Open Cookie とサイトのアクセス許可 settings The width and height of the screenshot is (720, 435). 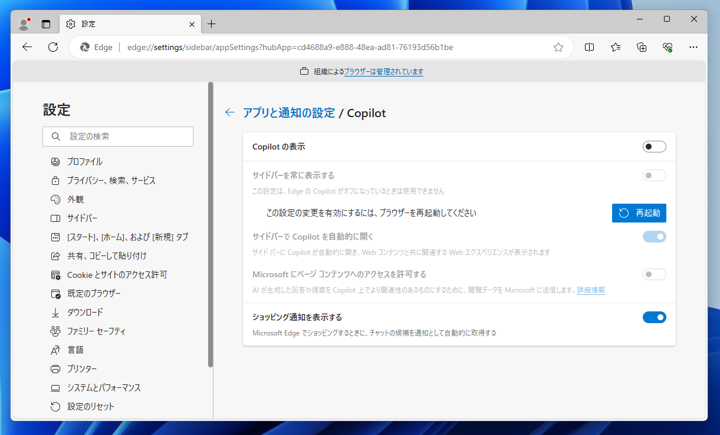(x=119, y=275)
